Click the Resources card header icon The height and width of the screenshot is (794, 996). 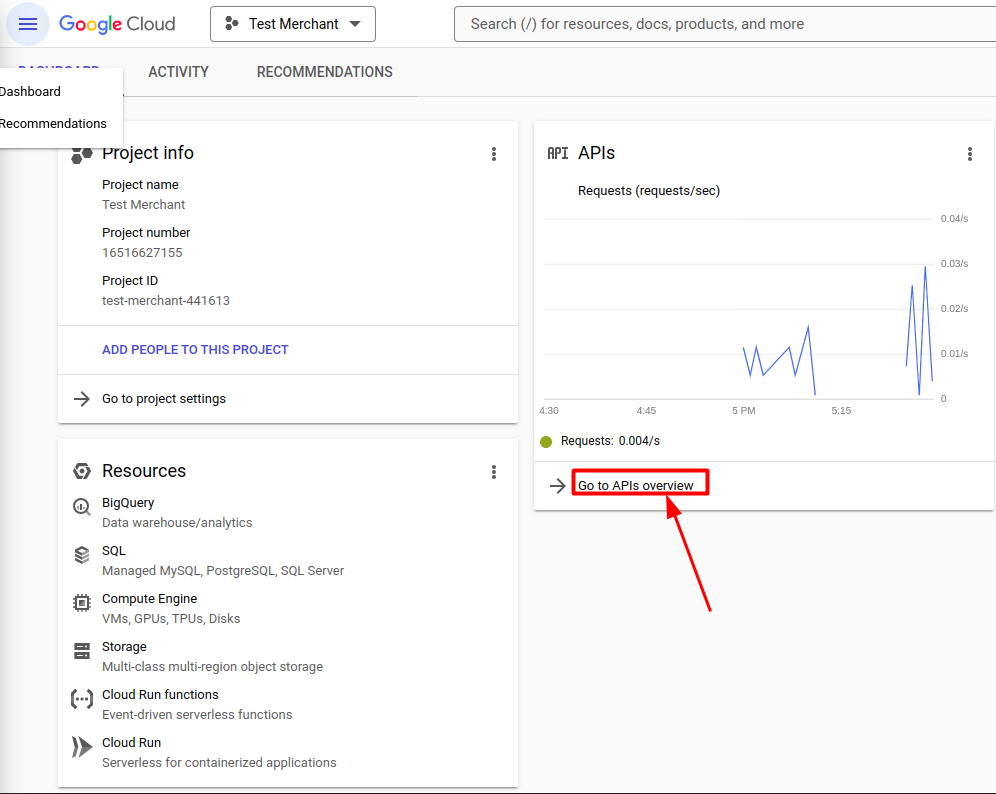[x=82, y=471]
